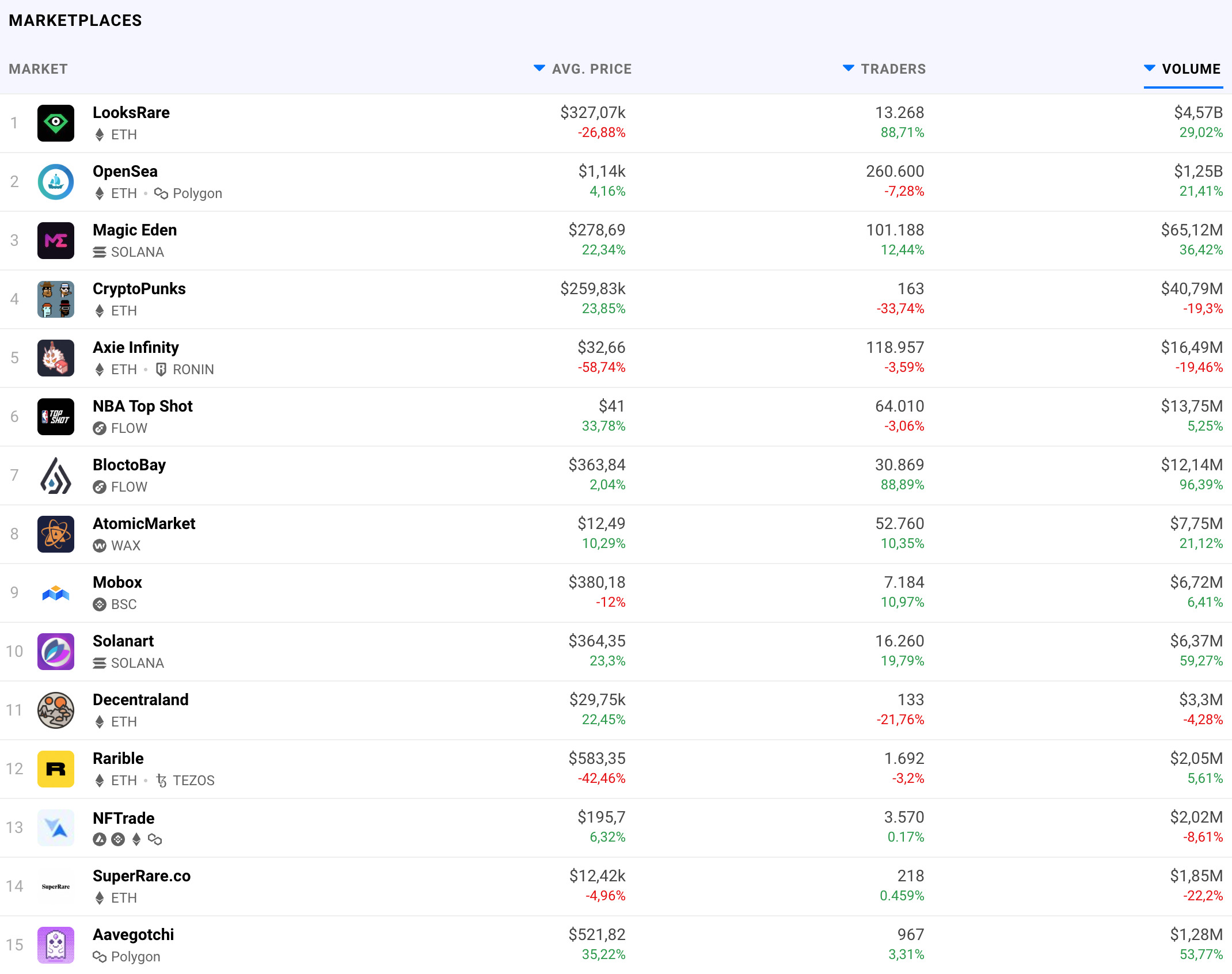This screenshot has width=1232, height=974.
Task: Click the 260.600 traders value
Action: [x=895, y=172]
